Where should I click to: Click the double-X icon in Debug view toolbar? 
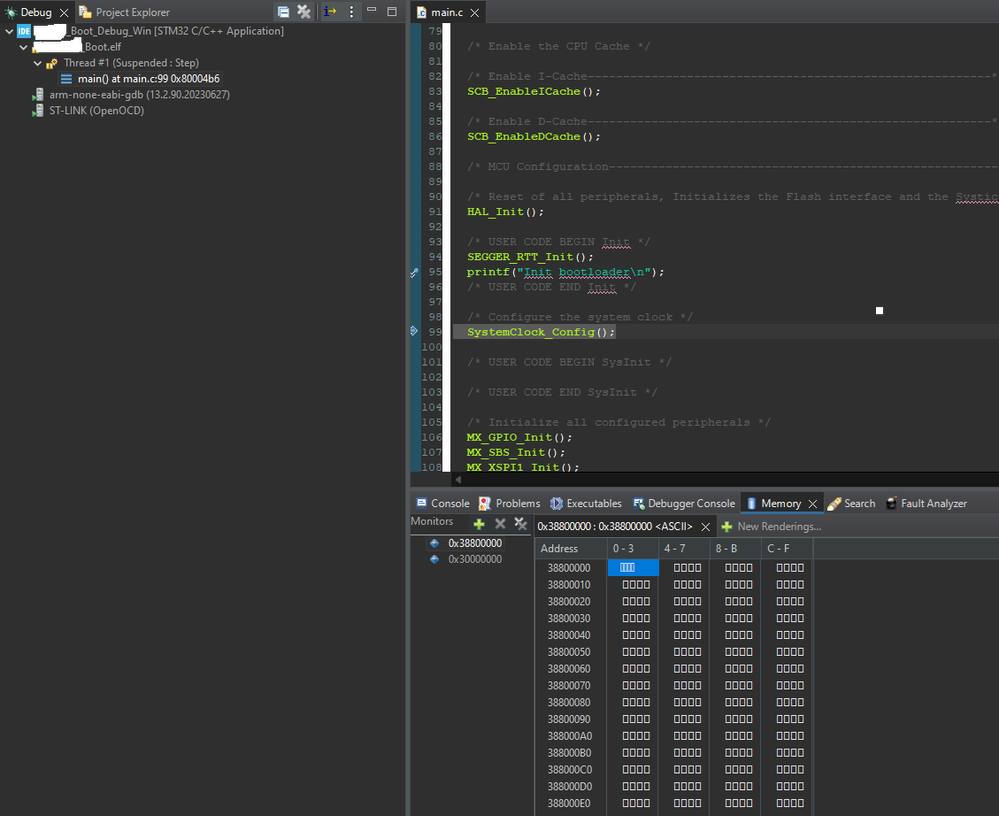(304, 12)
